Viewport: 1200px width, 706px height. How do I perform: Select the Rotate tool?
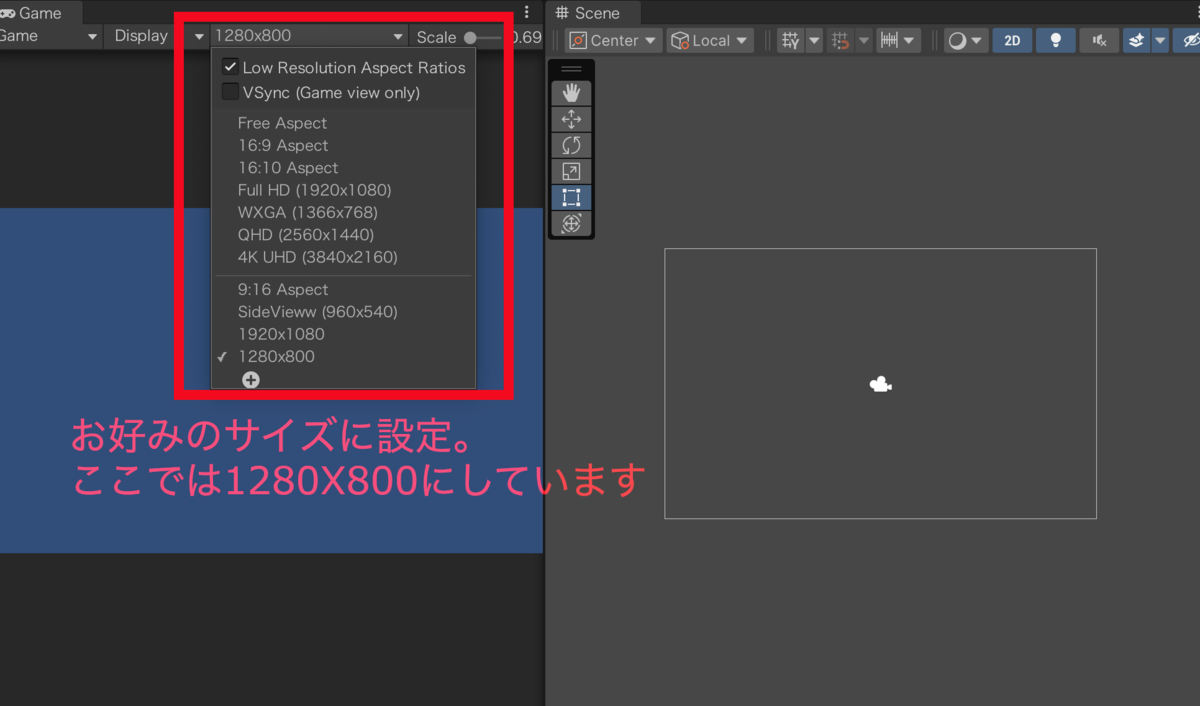click(x=571, y=145)
